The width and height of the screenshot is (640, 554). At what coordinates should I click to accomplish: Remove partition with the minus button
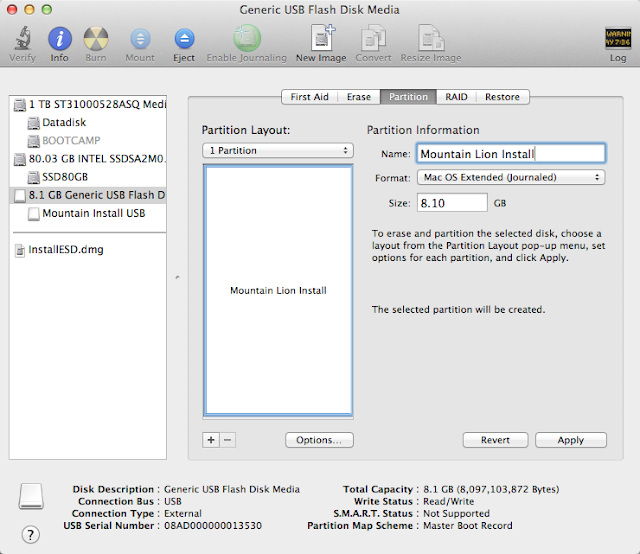click(228, 440)
